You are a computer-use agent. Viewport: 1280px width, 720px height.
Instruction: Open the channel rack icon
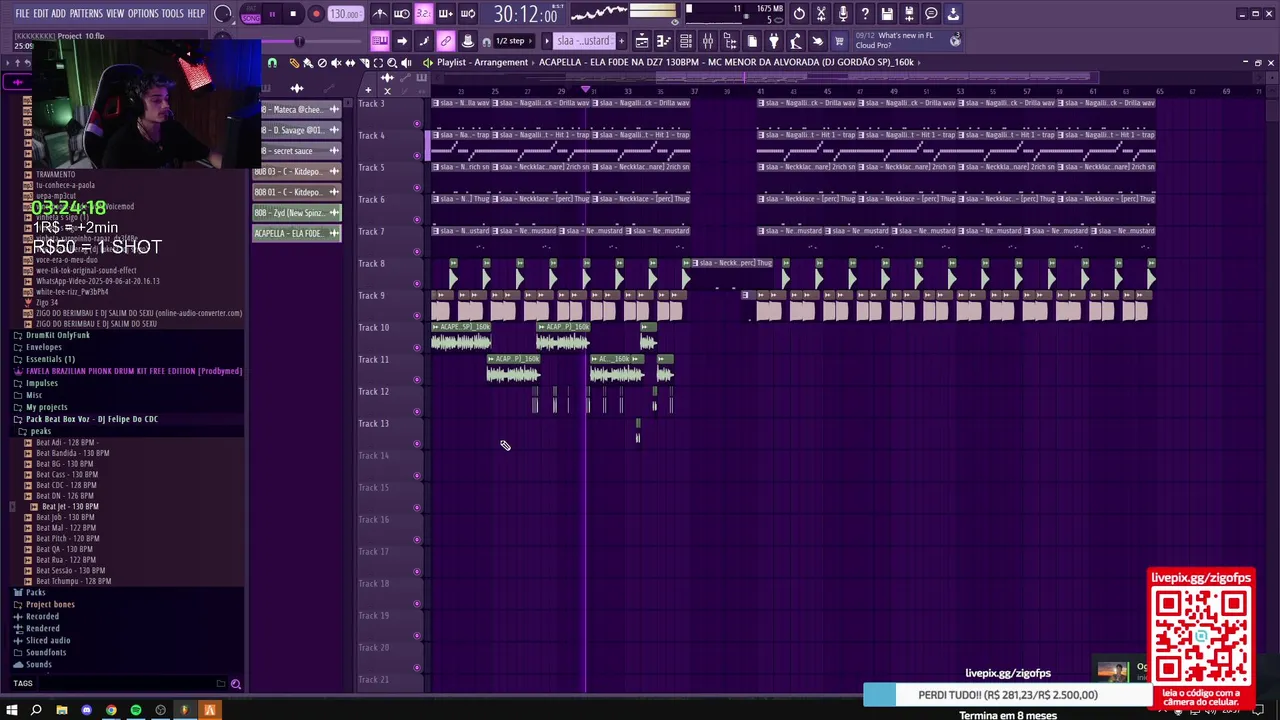pos(686,41)
